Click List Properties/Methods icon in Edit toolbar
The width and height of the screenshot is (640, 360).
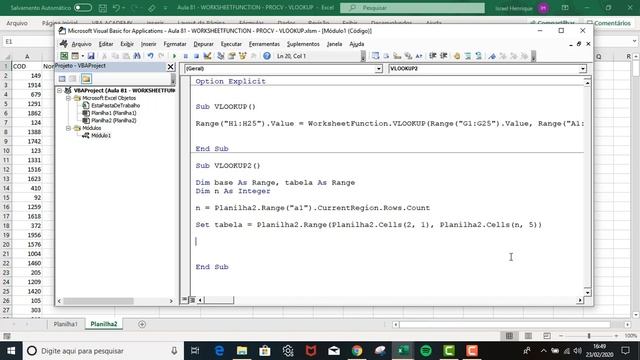pyautogui.click(x=375, y=56)
